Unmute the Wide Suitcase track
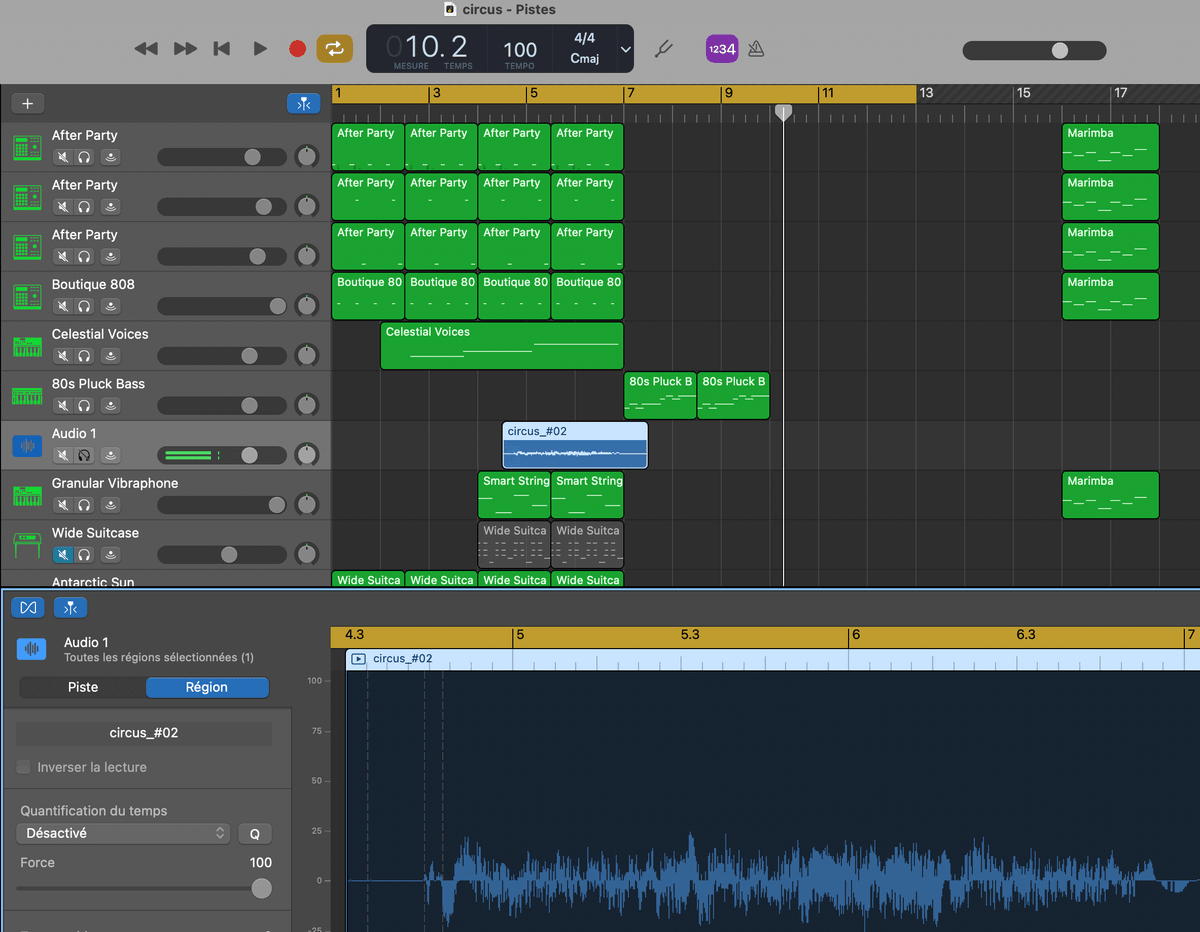 pyautogui.click(x=63, y=554)
